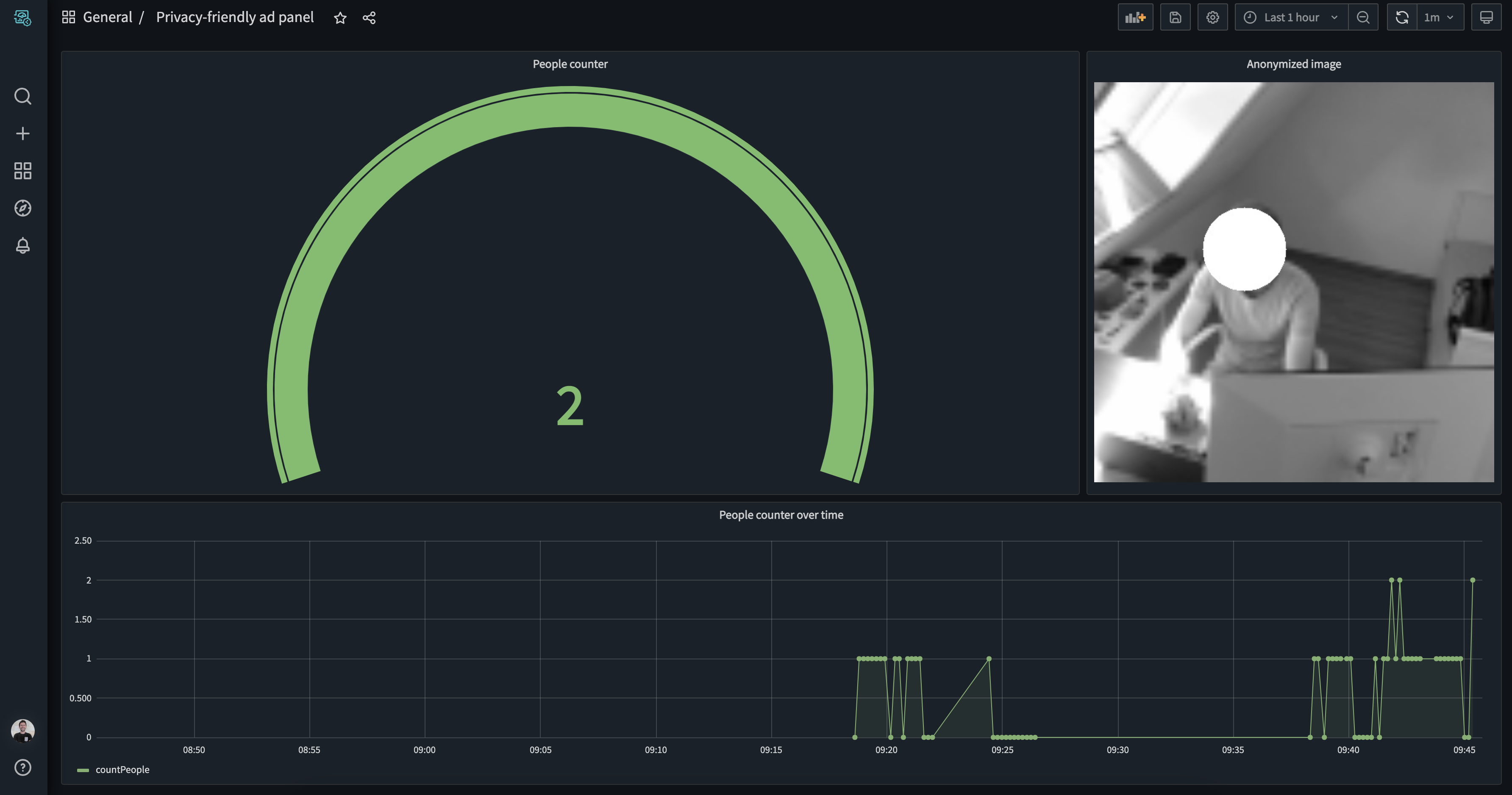The width and height of the screenshot is (1512, 795).
Task: Open dashboard settings gear icon
Action: click(1212, 18)
